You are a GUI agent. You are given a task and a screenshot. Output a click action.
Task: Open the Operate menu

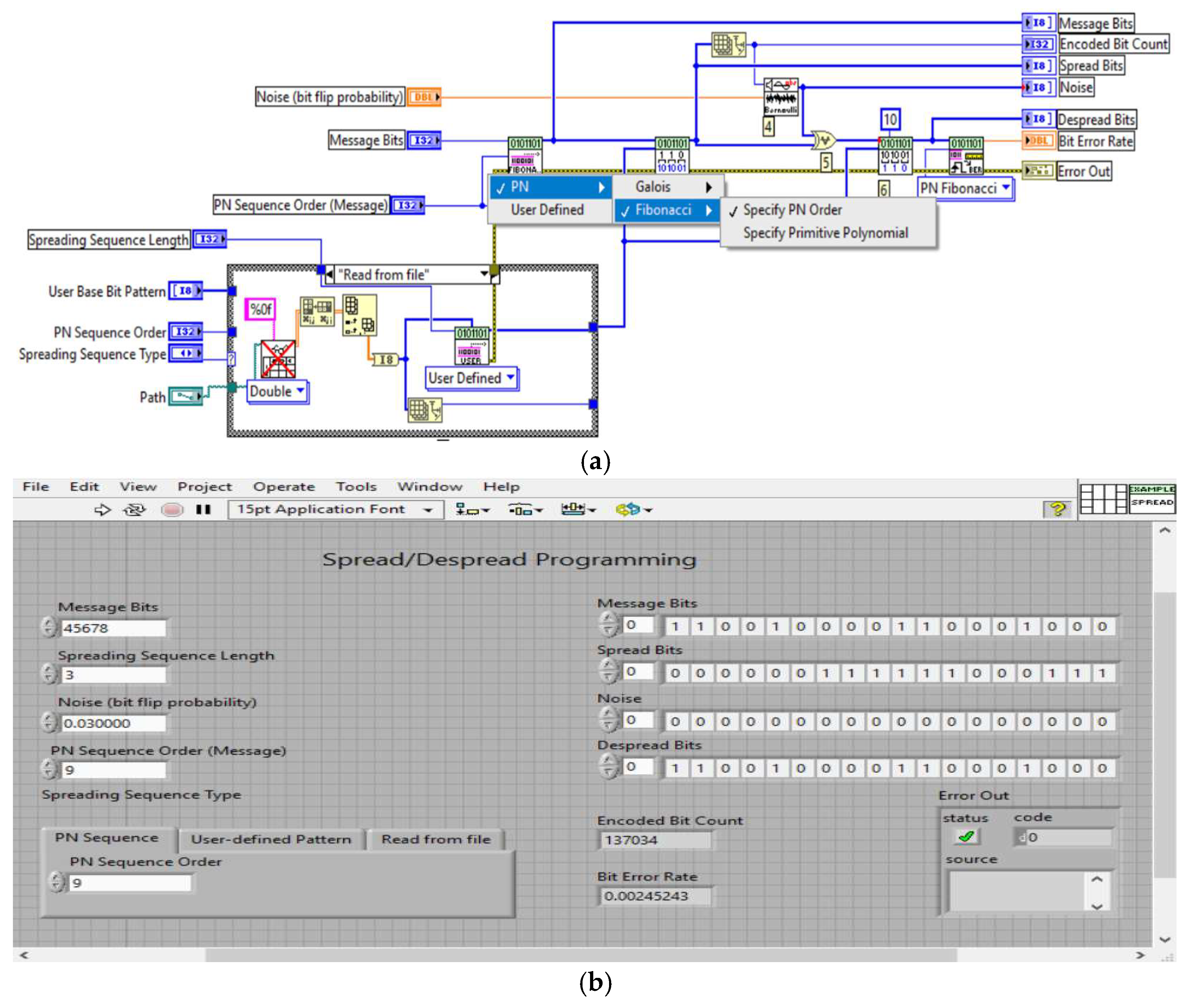pyautogui.click(x=284, y=487)
